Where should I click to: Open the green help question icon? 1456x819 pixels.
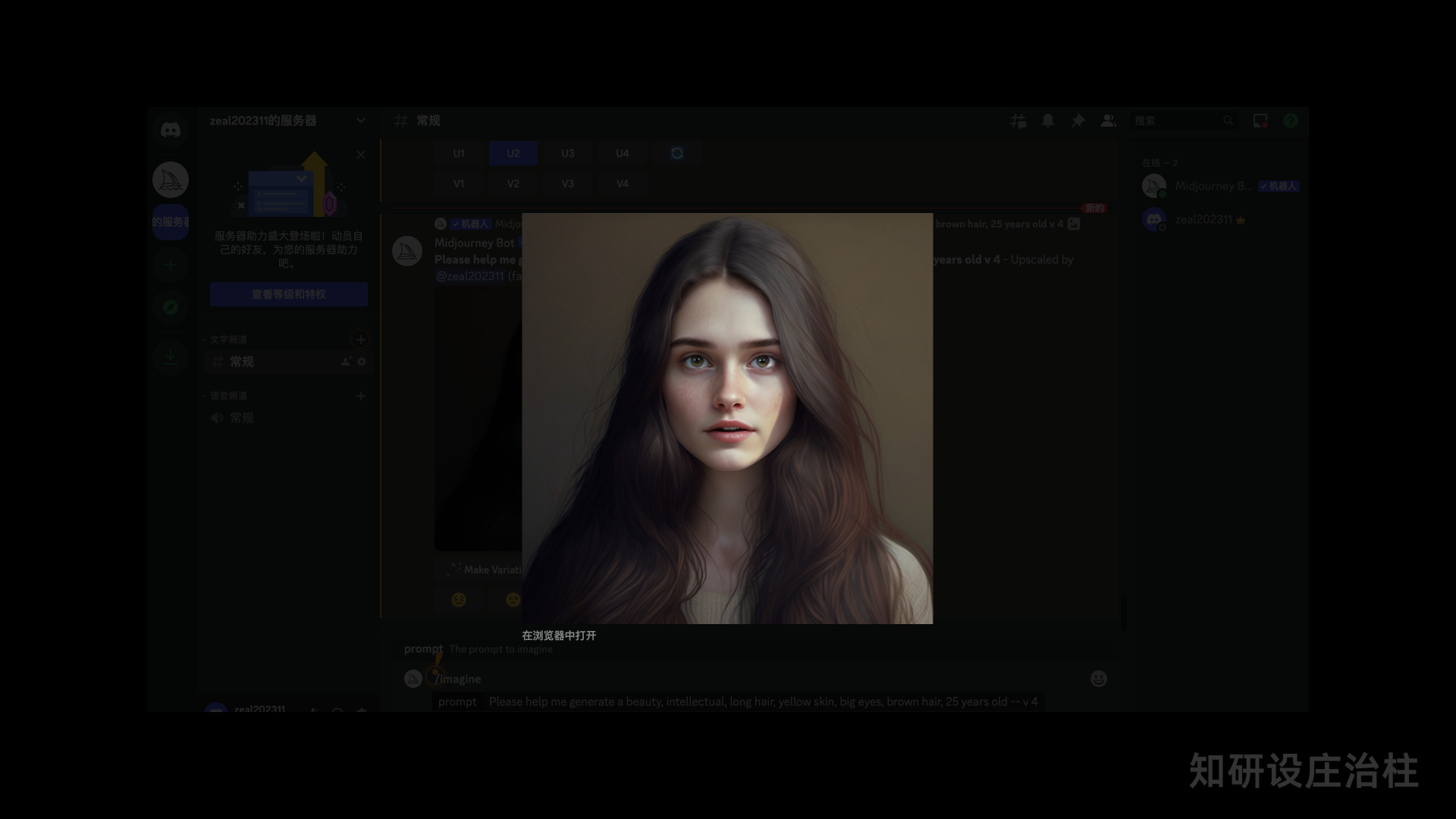click(x=1290, y=121)
